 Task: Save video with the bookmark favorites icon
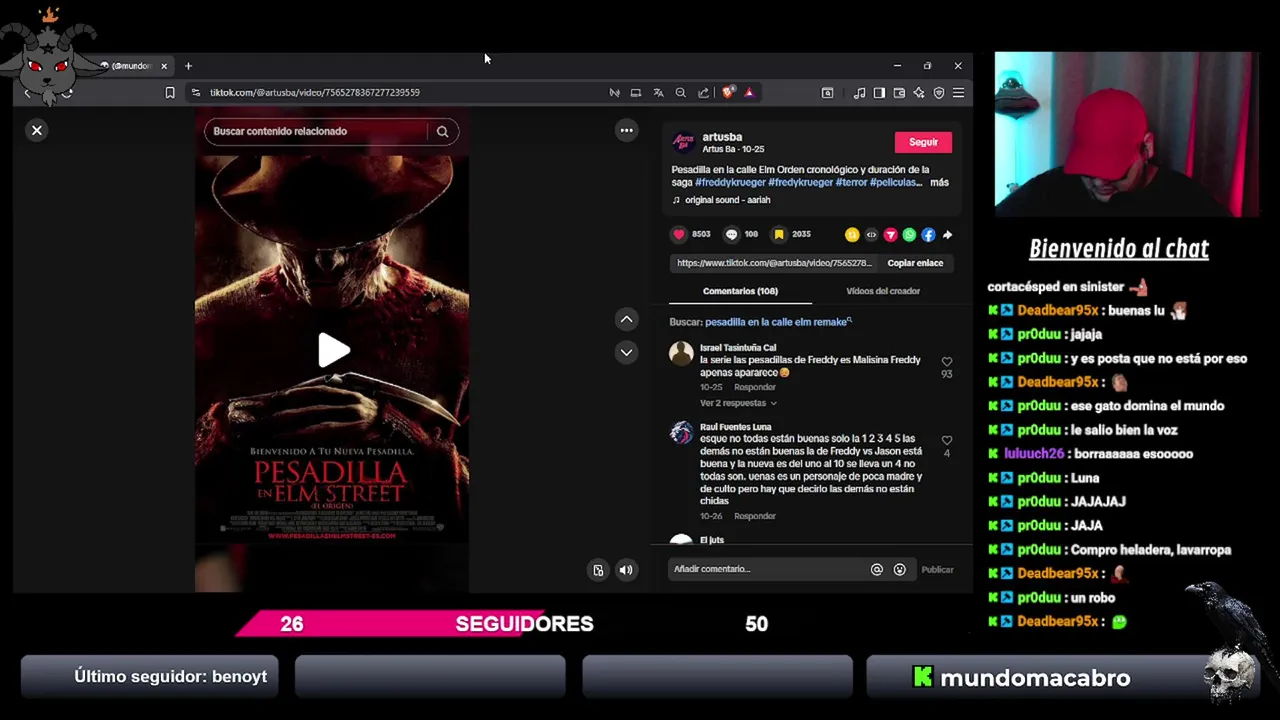point(779,234)
